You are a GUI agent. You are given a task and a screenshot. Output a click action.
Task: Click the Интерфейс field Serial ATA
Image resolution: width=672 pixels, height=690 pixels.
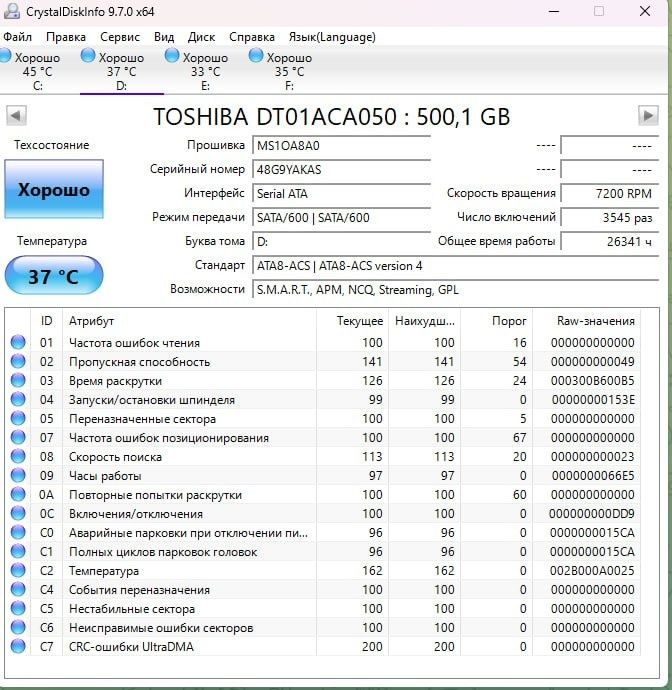pos(342,194)
